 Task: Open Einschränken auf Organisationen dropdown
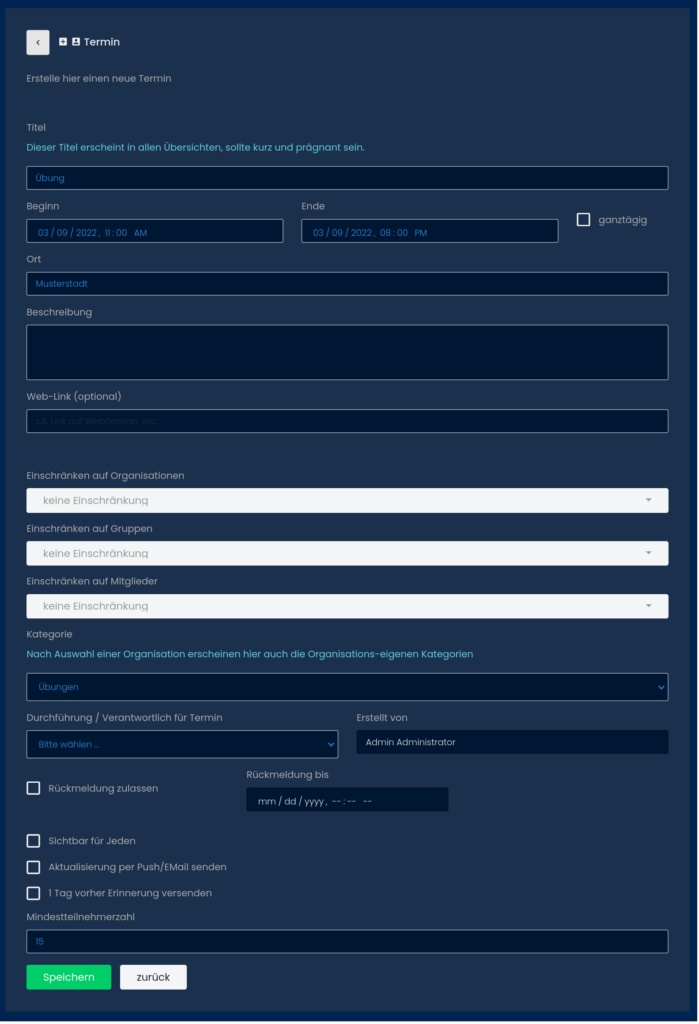347,500
